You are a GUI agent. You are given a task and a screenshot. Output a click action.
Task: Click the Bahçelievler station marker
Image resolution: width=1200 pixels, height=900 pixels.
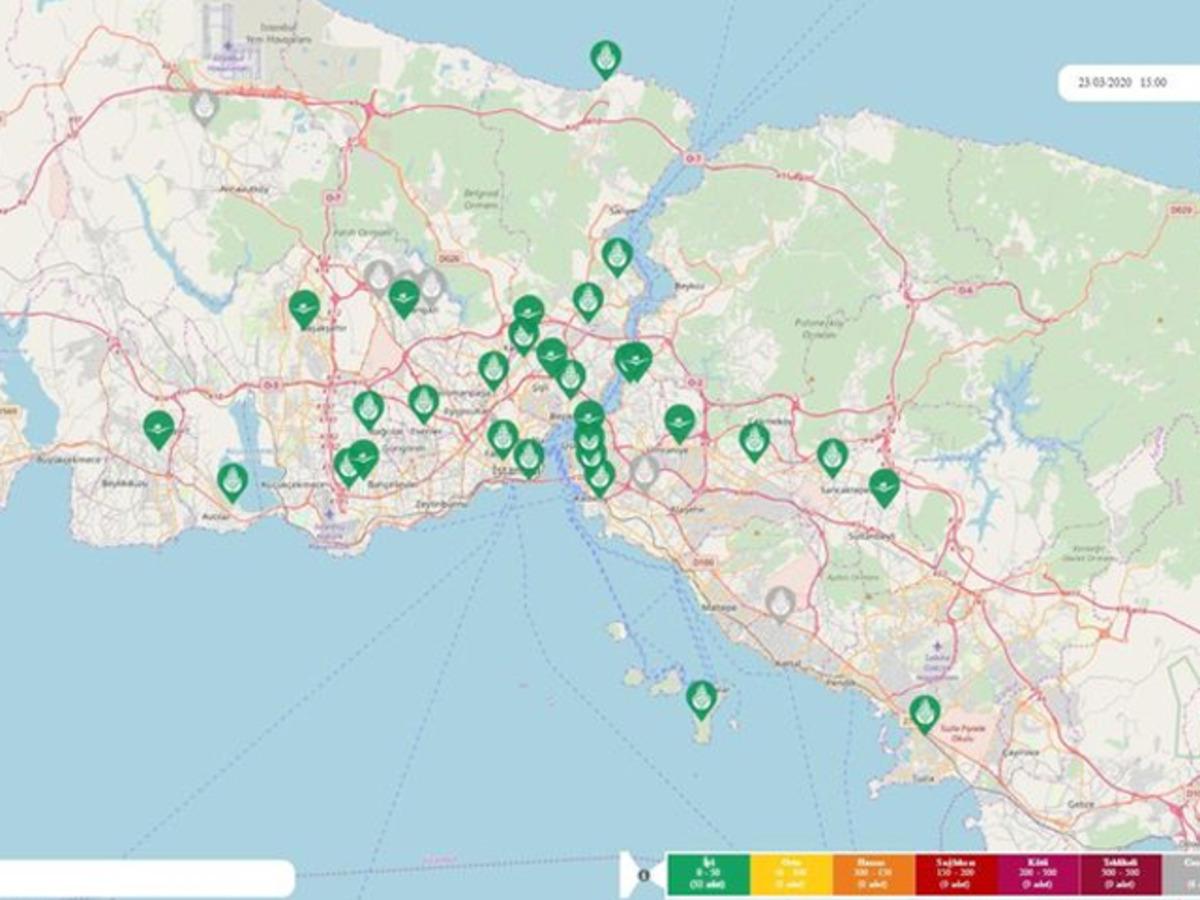pyautogui.click(x=360, y=460)
